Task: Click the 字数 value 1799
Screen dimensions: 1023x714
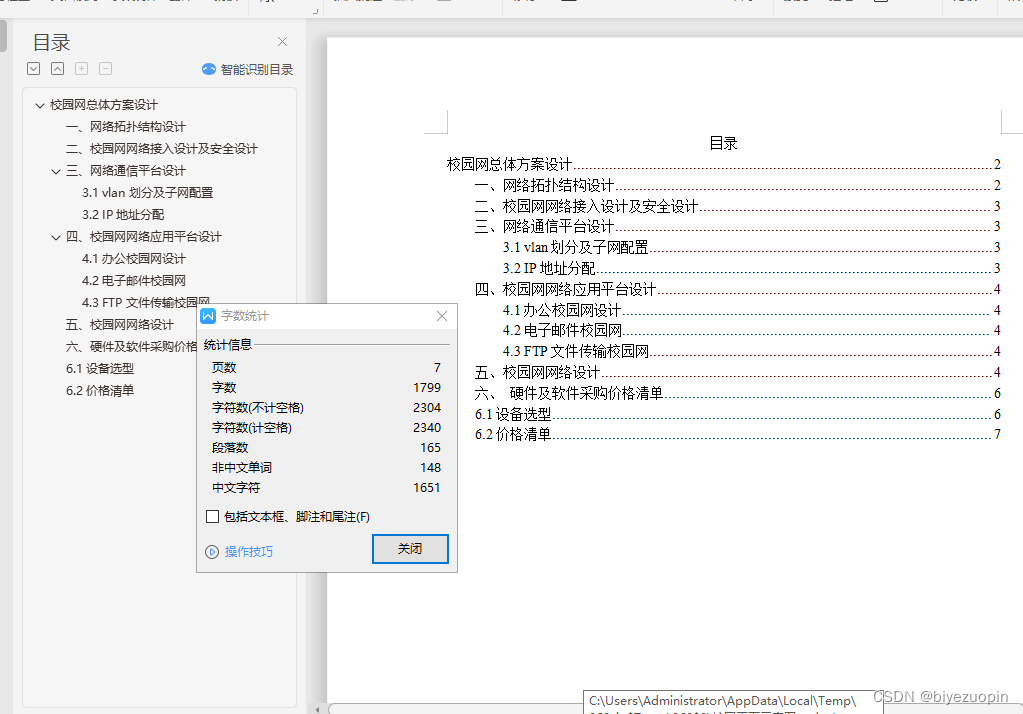Action: (427, 388)
